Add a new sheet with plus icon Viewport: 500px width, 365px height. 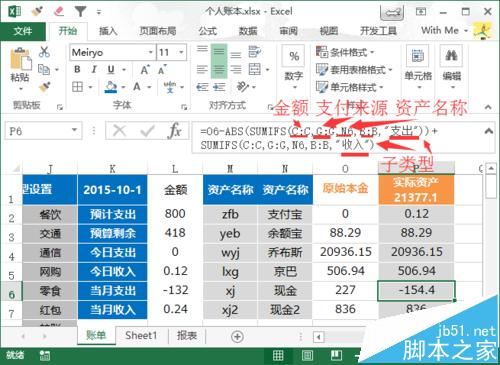pyautogui.click(x=237, y=337)
